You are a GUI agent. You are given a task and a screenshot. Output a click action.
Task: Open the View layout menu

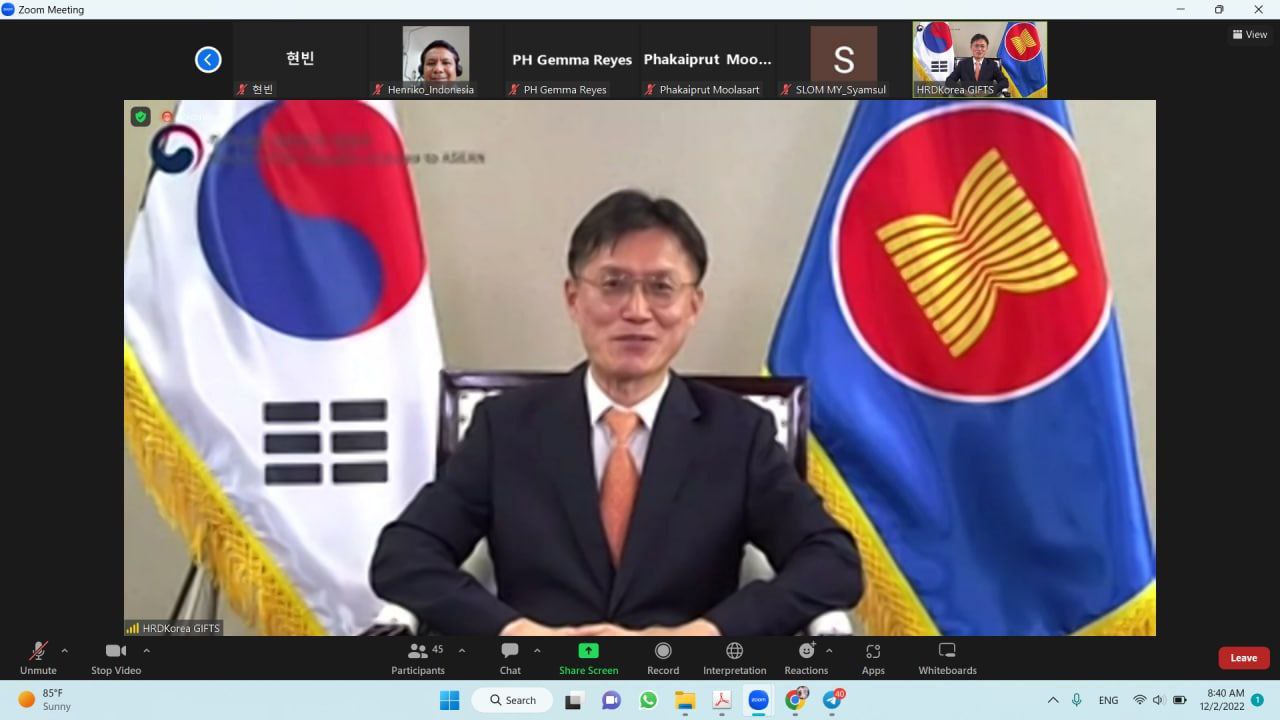[x=1250, y=34]
